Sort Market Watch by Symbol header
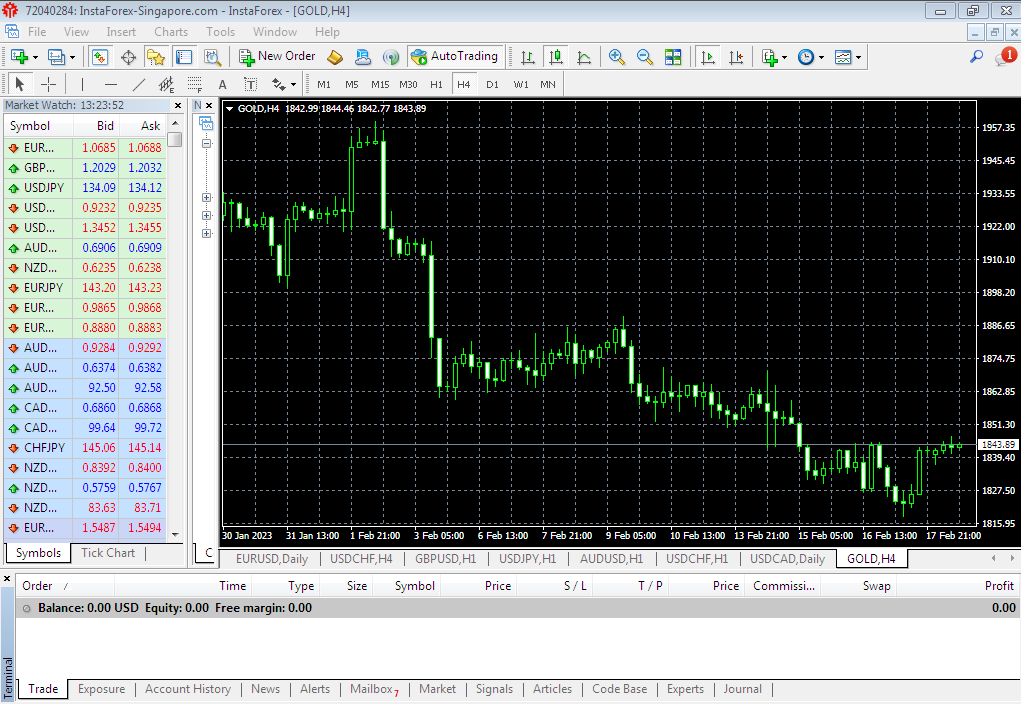 pyautogui.click(x=38, y=126)
